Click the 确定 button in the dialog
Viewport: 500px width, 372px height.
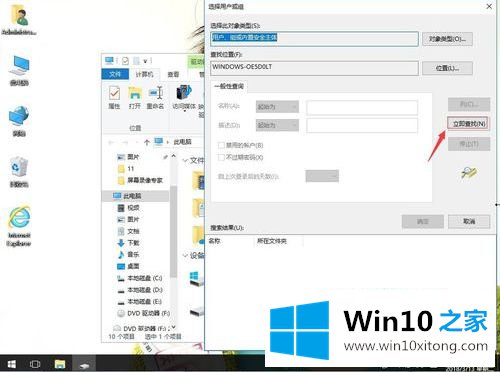pyautogui.click(x=423, y=221)
